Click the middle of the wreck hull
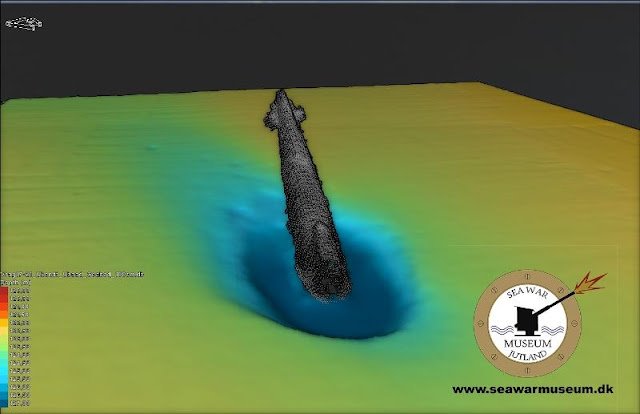The image size is (640, 414). [303, 190]
